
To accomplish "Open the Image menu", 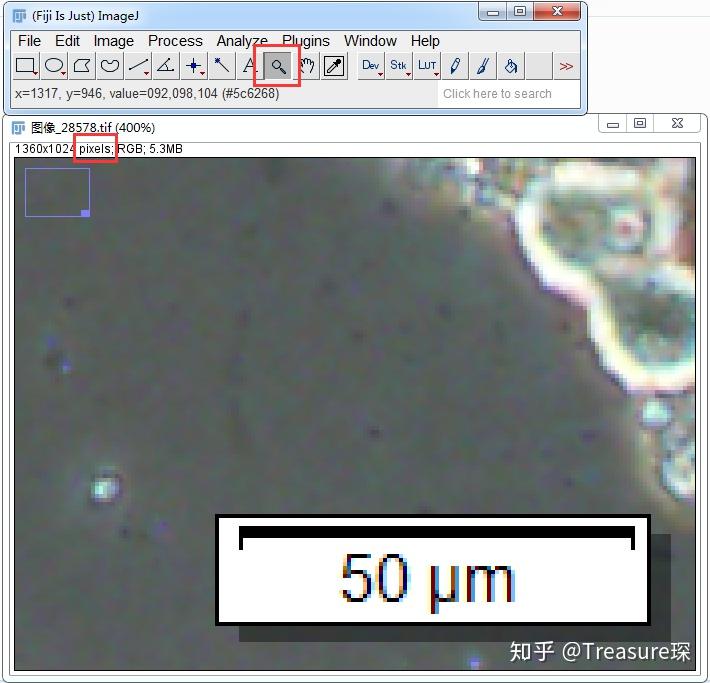I will 114,41.
